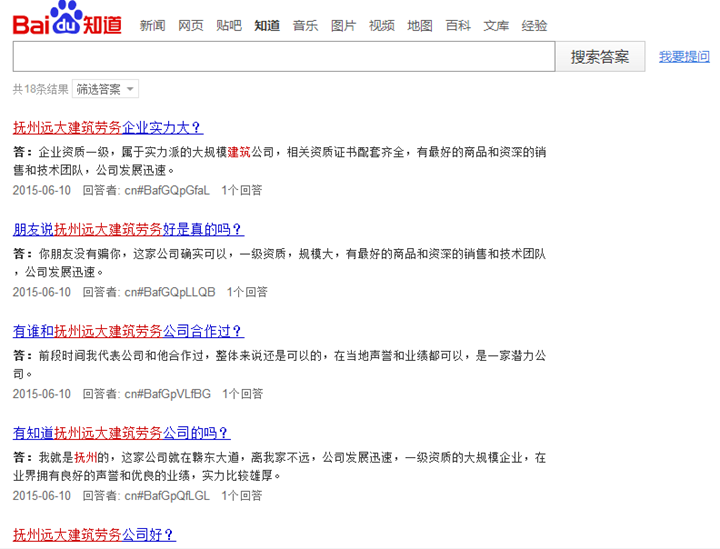Open result 抚州远大建筑劳务企业实力大？

(x=108, y=128)
